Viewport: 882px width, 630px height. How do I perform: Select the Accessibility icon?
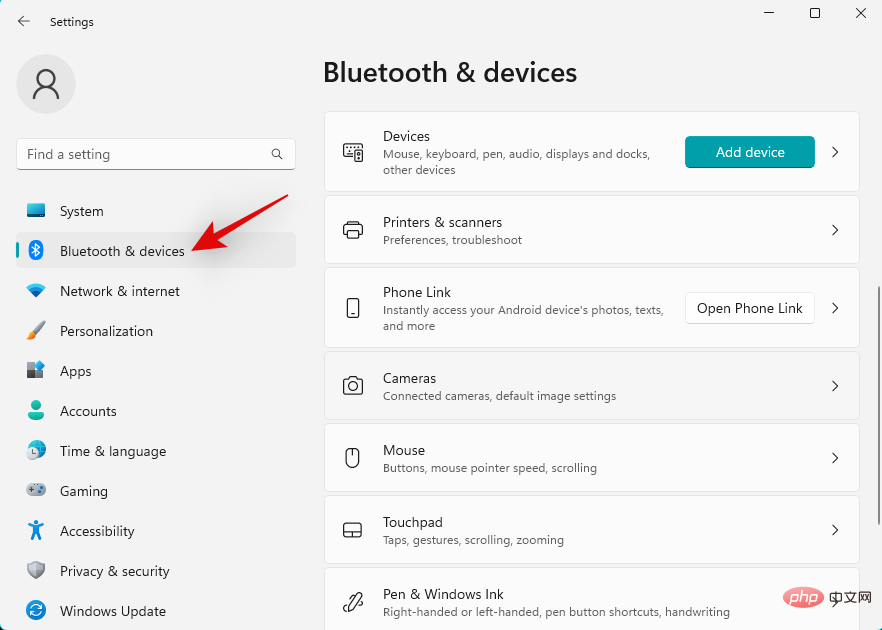36,531
